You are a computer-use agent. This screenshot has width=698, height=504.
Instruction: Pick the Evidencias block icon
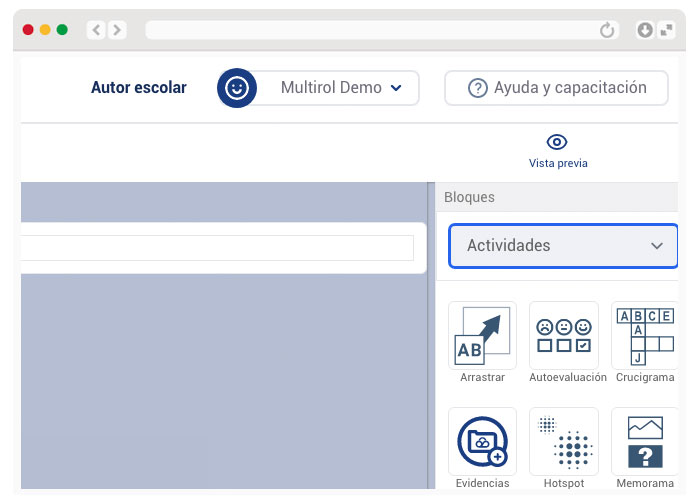pyautogui.click(x=482, y=441)
